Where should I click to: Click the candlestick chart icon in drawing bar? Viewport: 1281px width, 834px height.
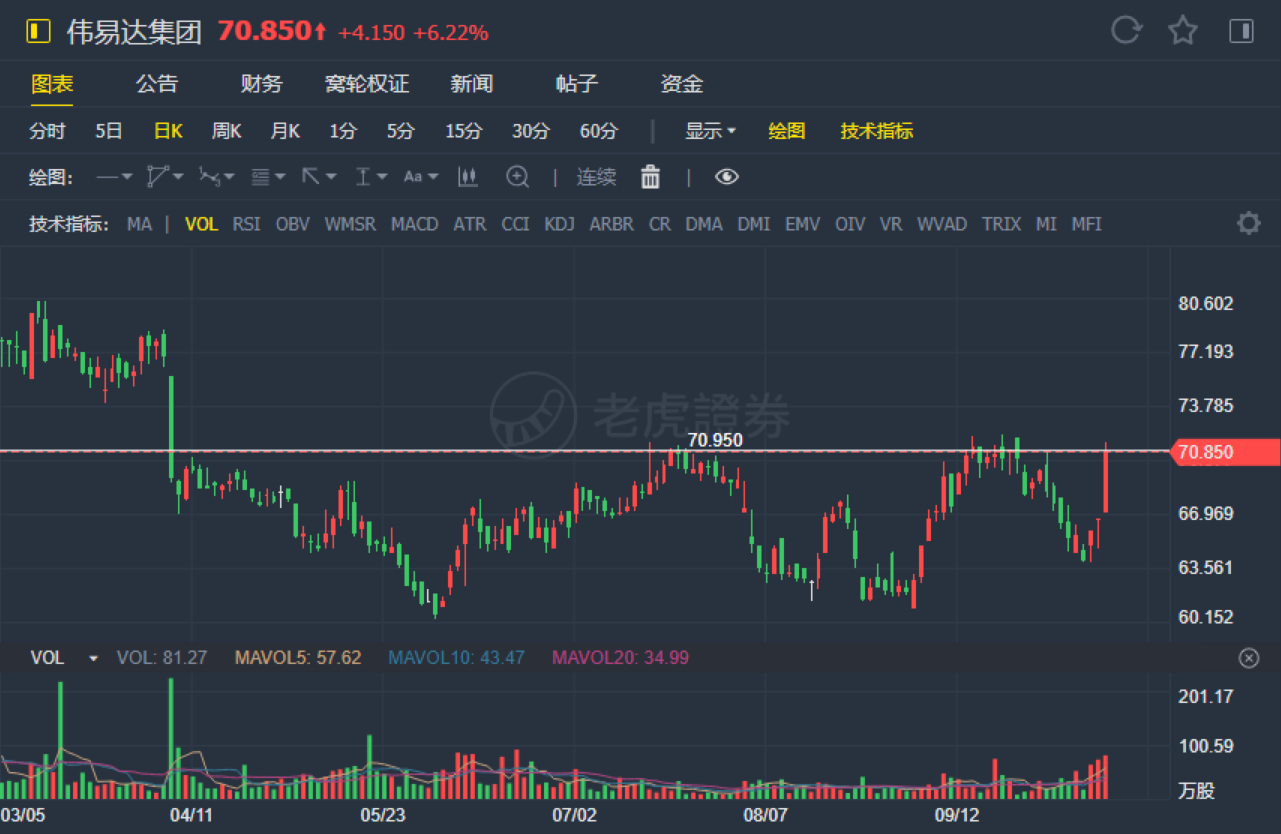(467, 177)
